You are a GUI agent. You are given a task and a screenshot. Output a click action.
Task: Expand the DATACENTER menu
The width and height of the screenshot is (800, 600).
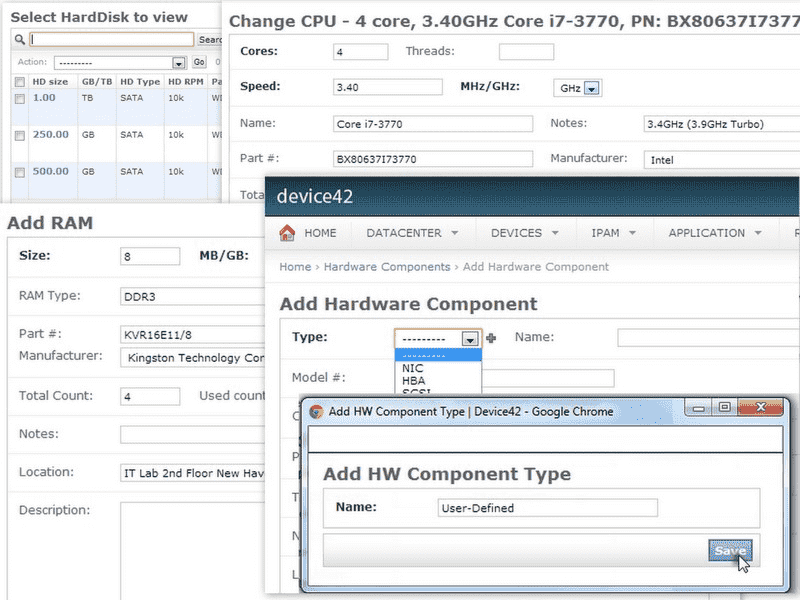tap(412, 233)
